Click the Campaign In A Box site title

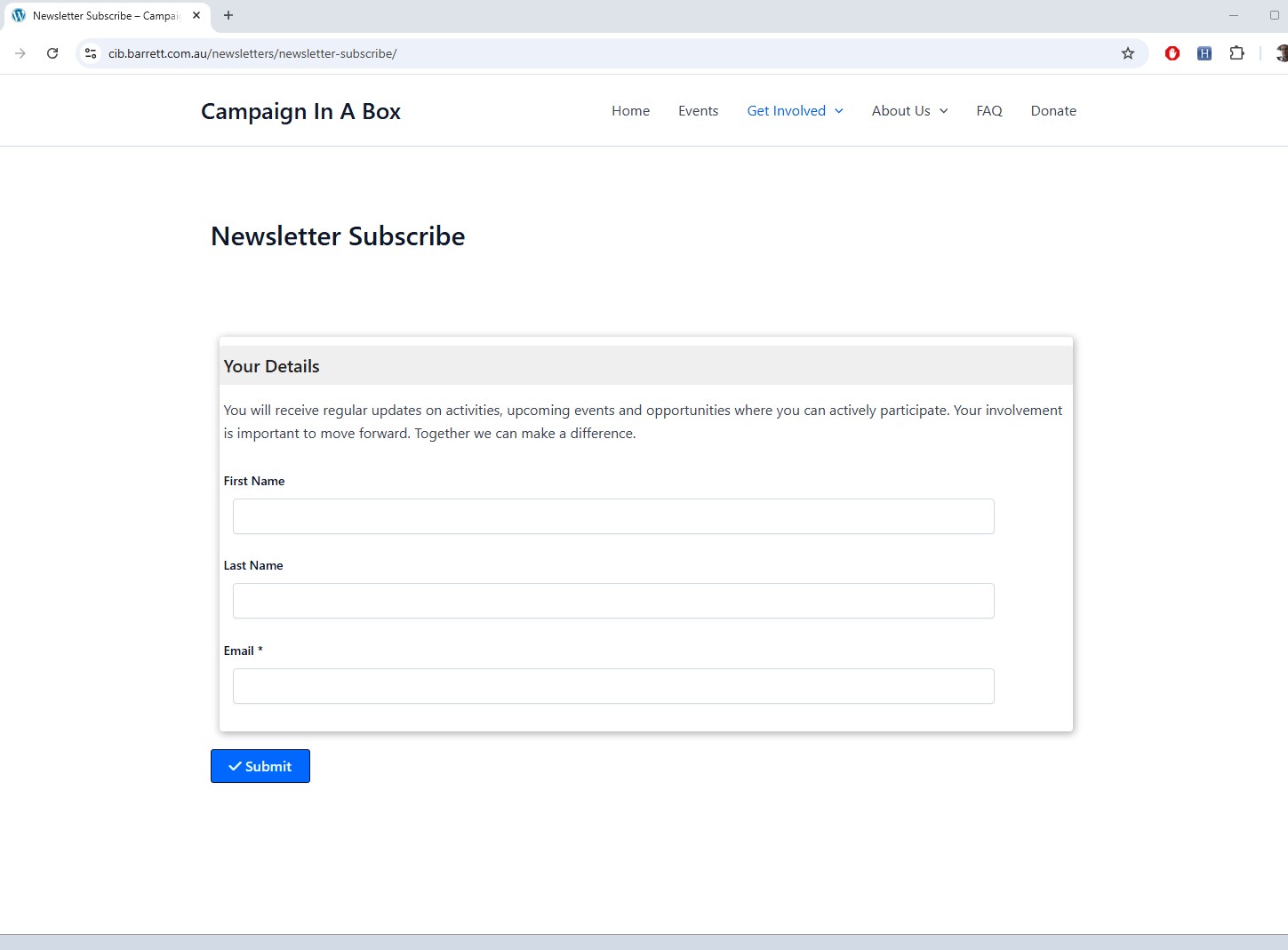(x=300, y=111)
